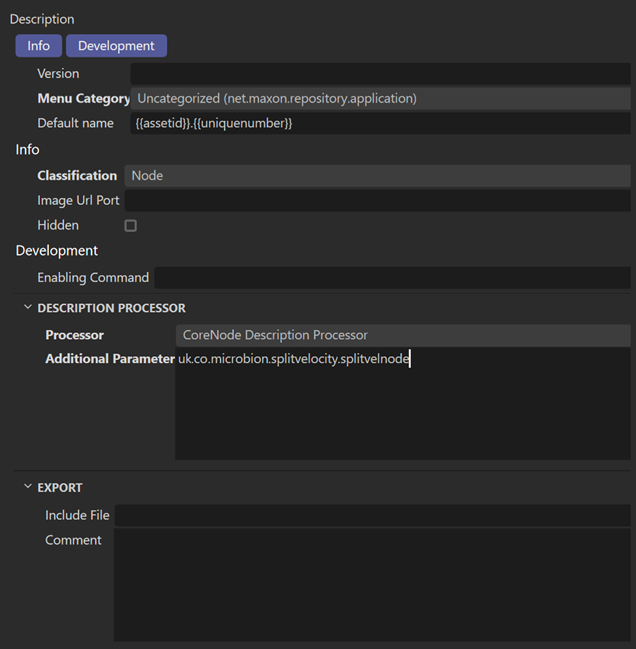
Task: Open the Processor dropdown
Action: pyautogui.click(x=402, y=336)
